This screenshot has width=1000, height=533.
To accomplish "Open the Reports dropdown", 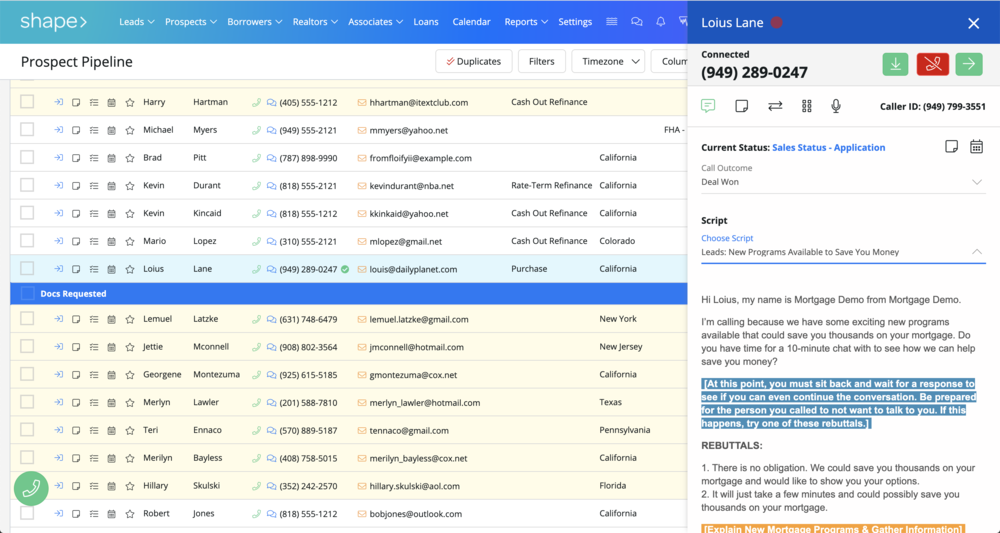I will pyautogui.click(x=526, y=22).
